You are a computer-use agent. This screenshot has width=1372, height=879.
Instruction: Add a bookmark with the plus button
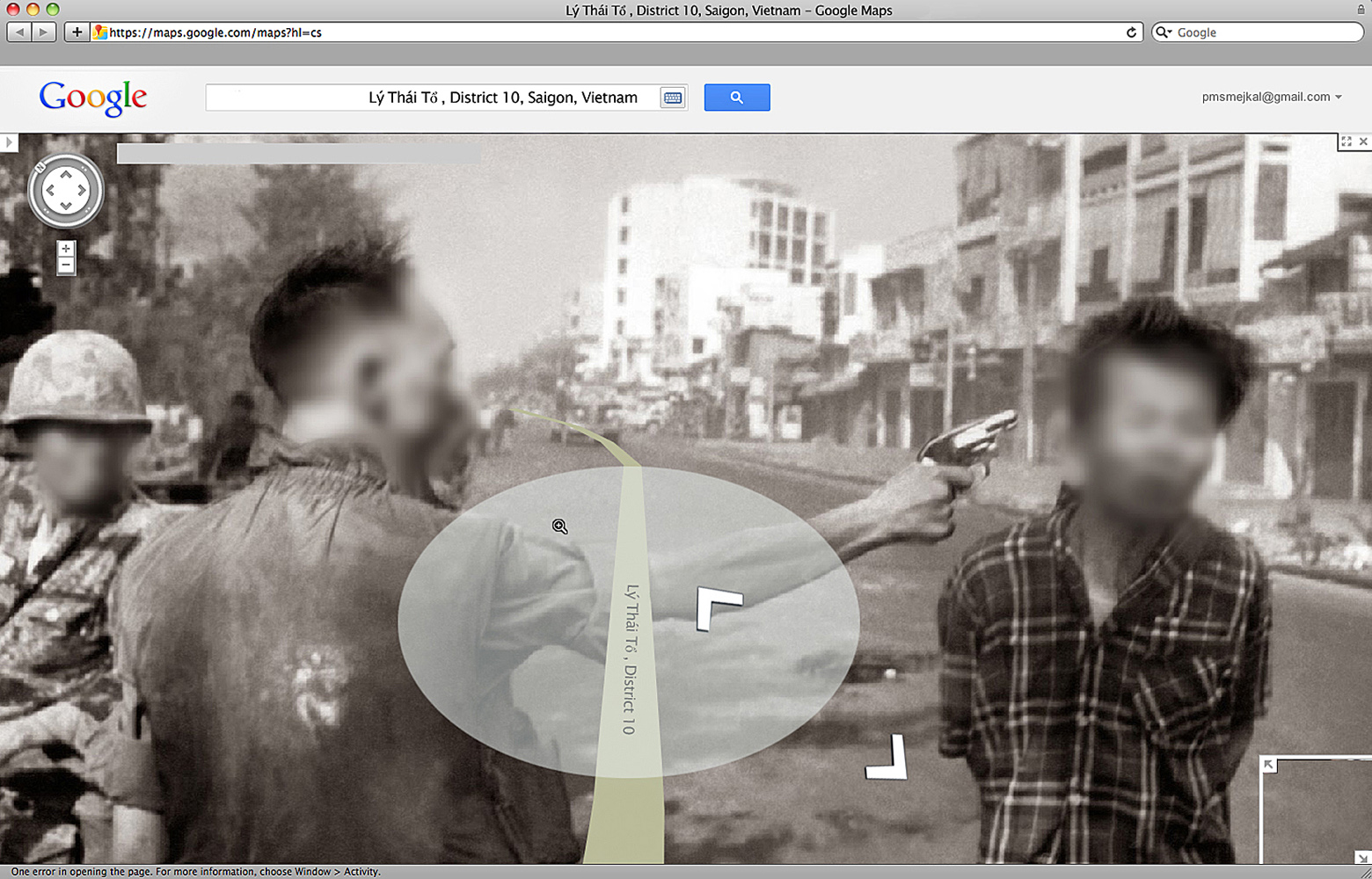point(77,33)
